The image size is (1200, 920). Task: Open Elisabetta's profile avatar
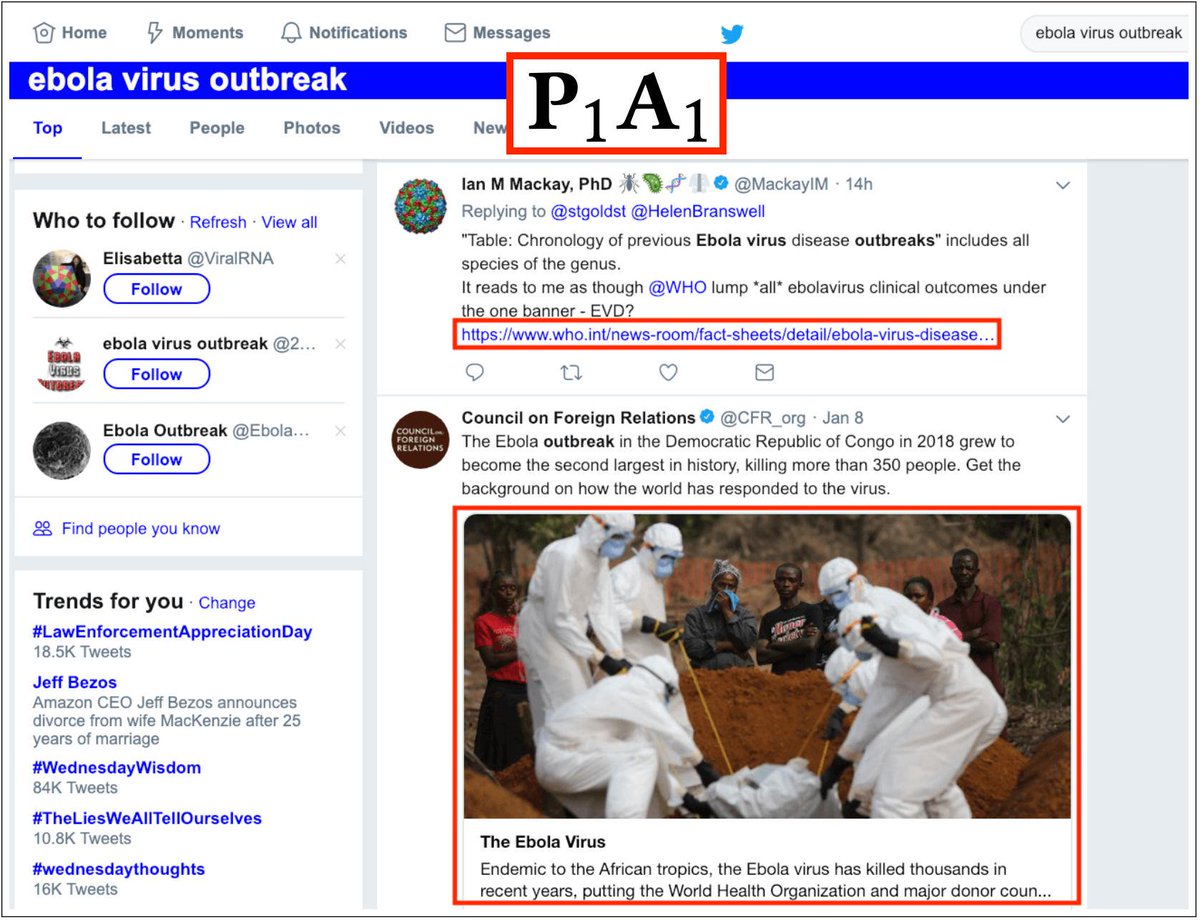62,277
